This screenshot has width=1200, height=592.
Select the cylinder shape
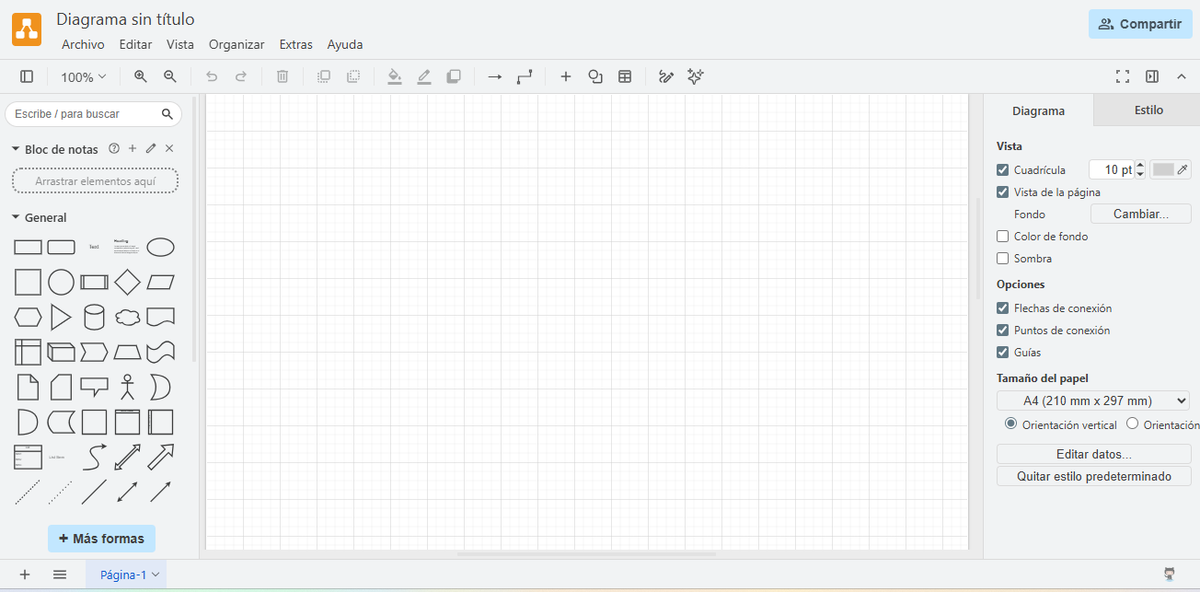point(94,318)
